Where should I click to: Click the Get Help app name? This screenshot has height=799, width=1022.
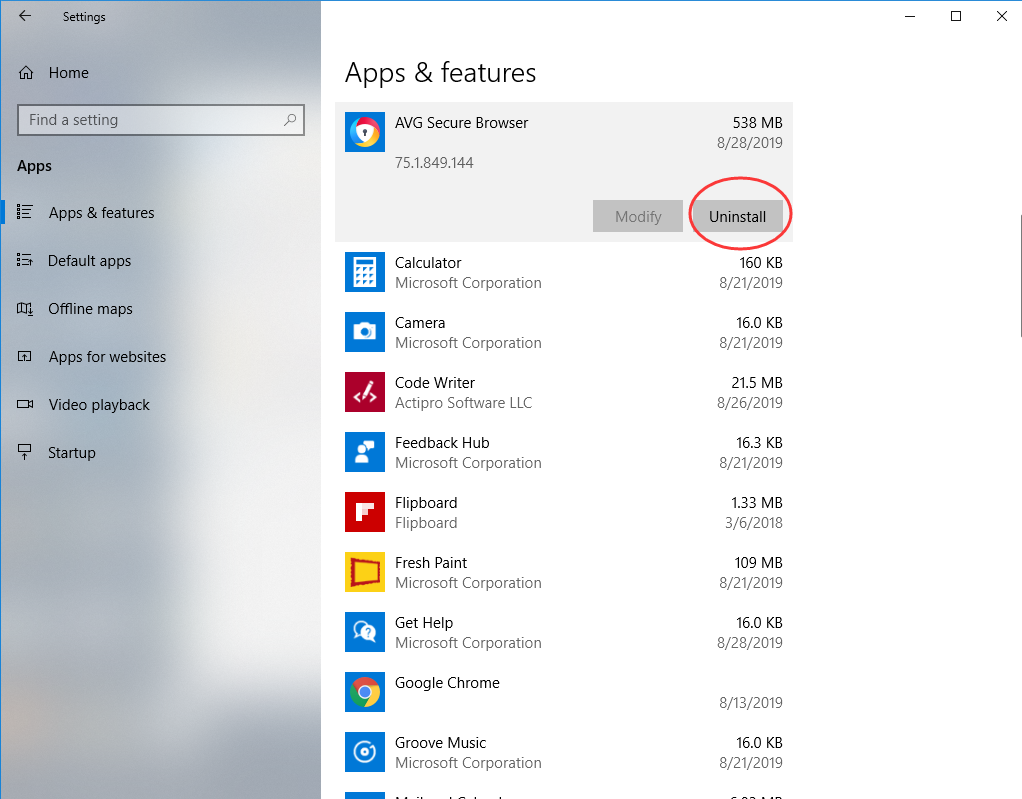point(424,624)
